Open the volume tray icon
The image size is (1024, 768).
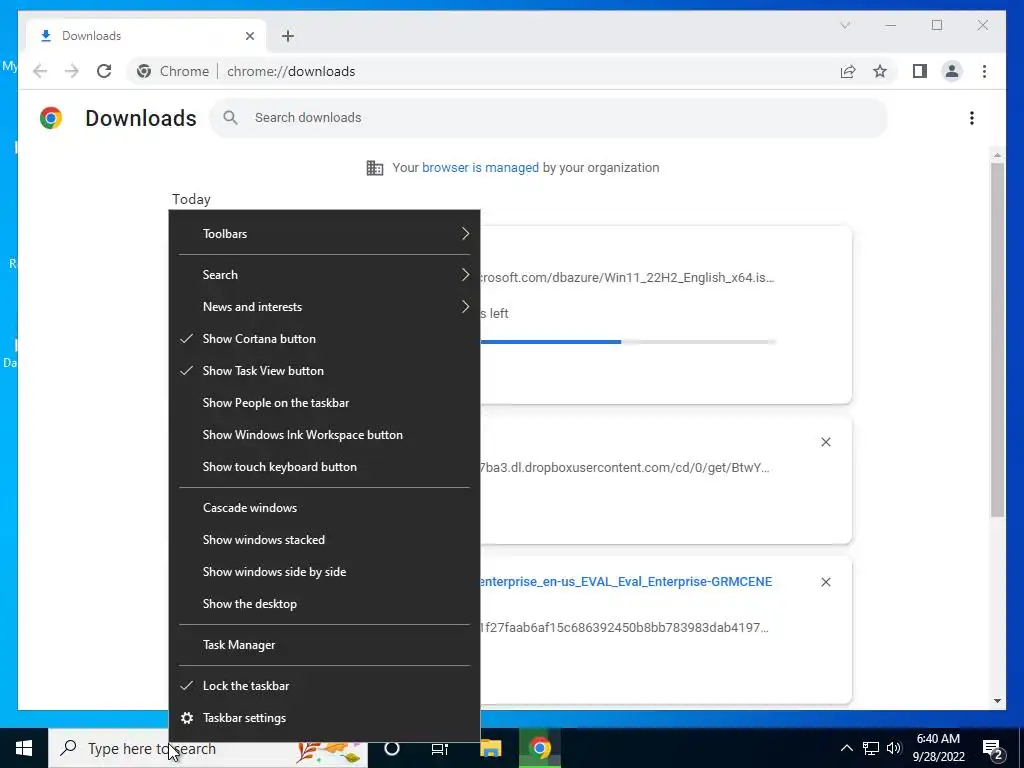[894, 748]
